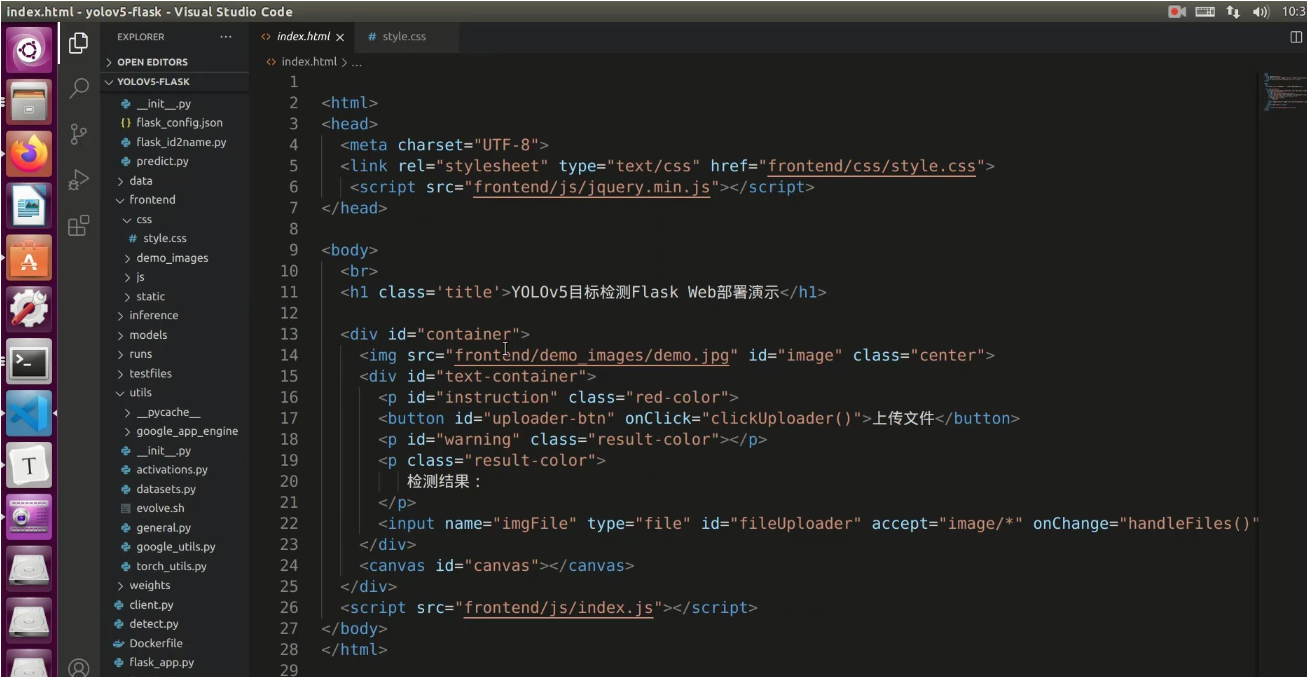Open google_utils.py in the explorer
The width and height of the screenshot is (1307, 677).
click(x=174, y=547)
